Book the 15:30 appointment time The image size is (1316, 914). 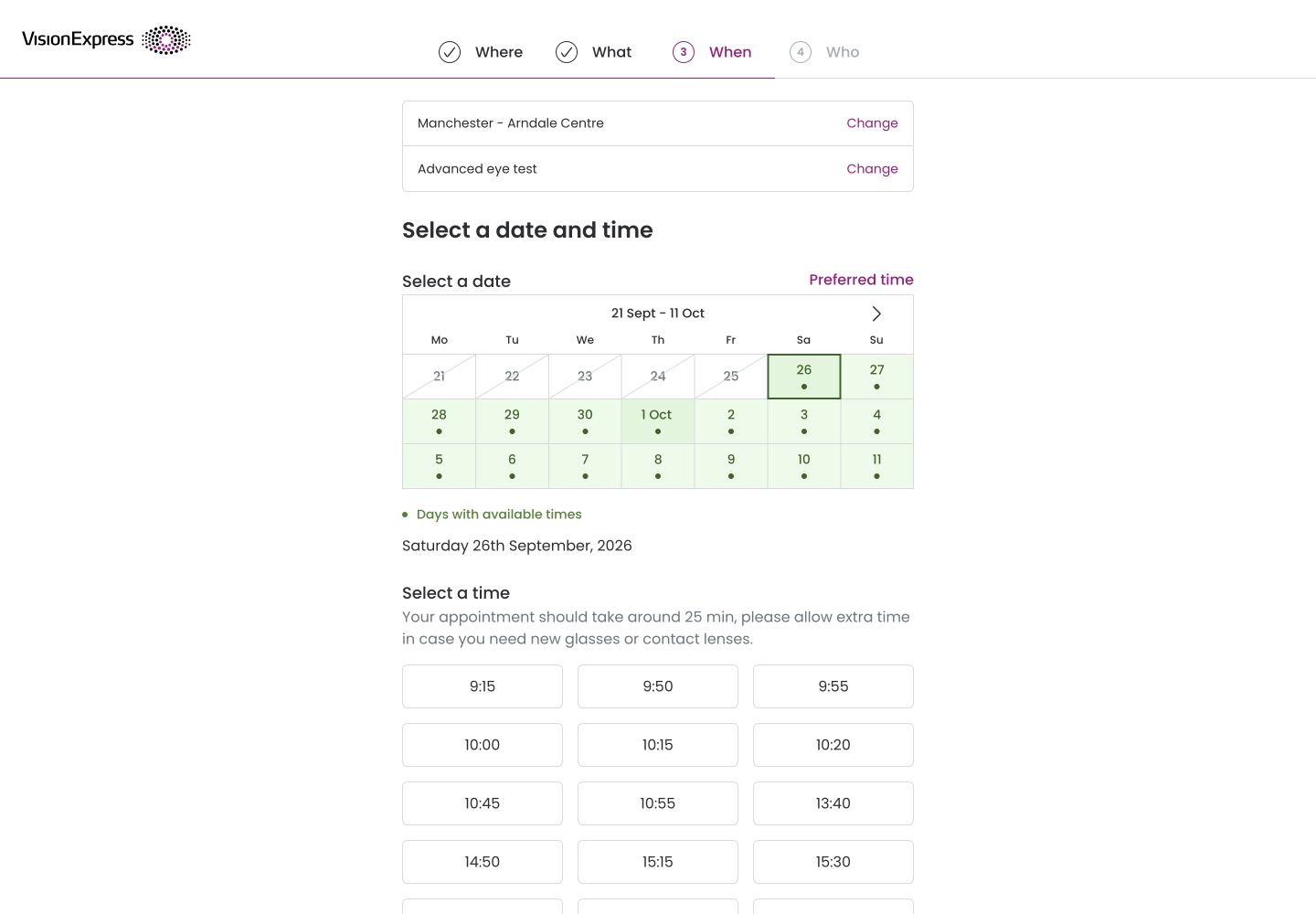point(833,862)
